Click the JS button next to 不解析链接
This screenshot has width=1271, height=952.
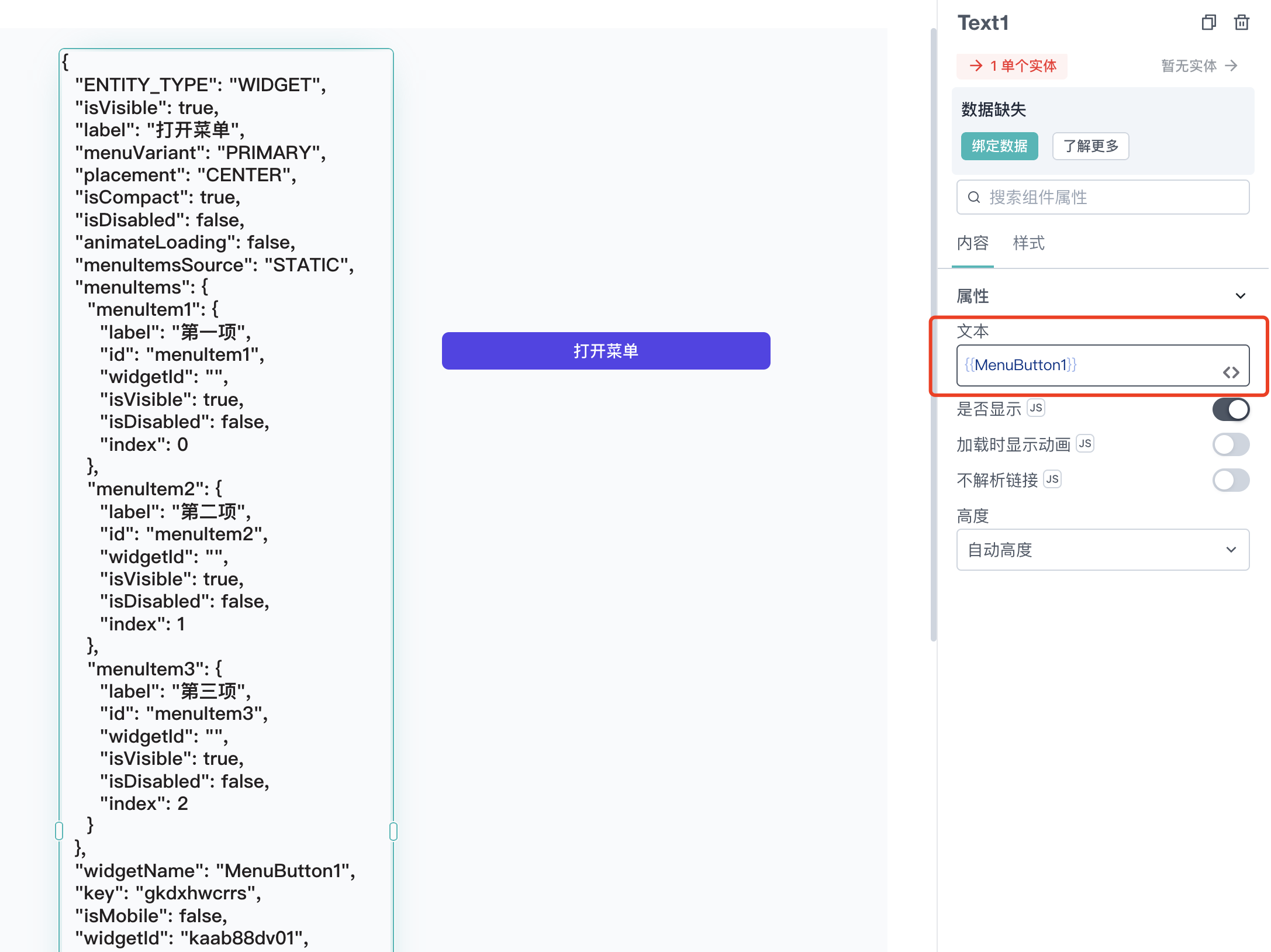(x=1052, y=480)
